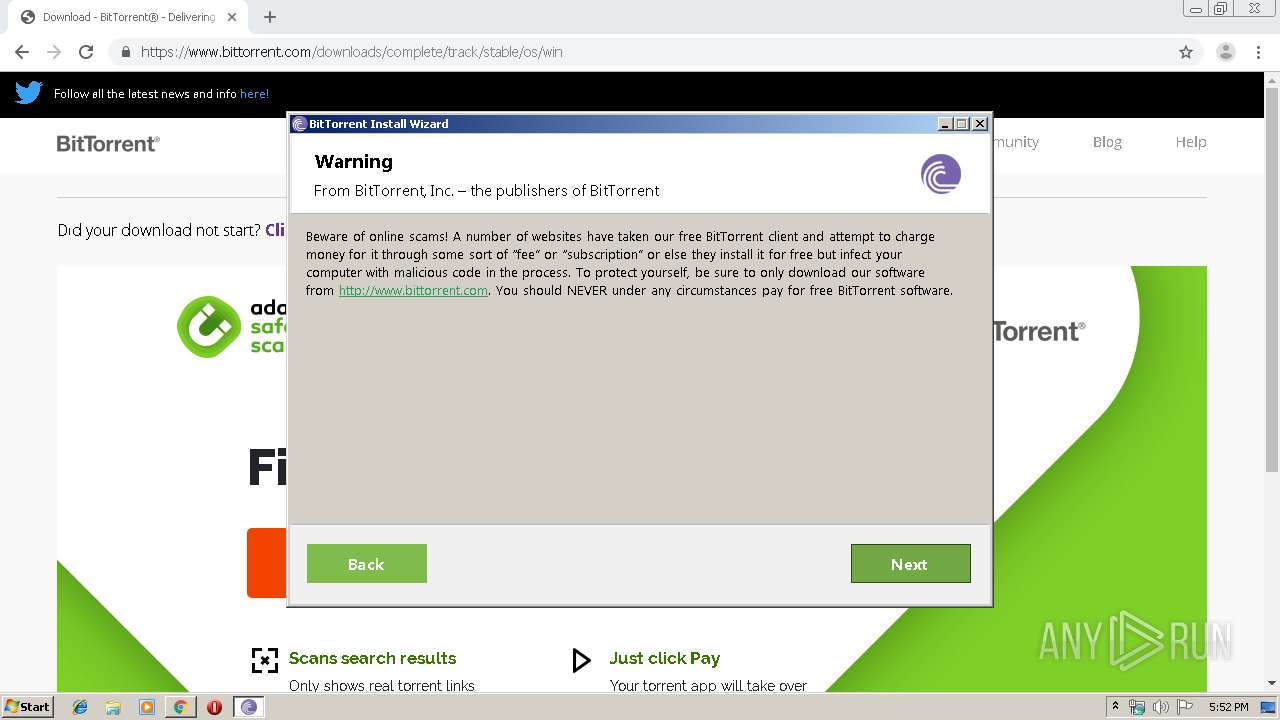Screen dimensions: 1280x720
Task: Launch Internet Explorer from taskbar
Action: 80,707
